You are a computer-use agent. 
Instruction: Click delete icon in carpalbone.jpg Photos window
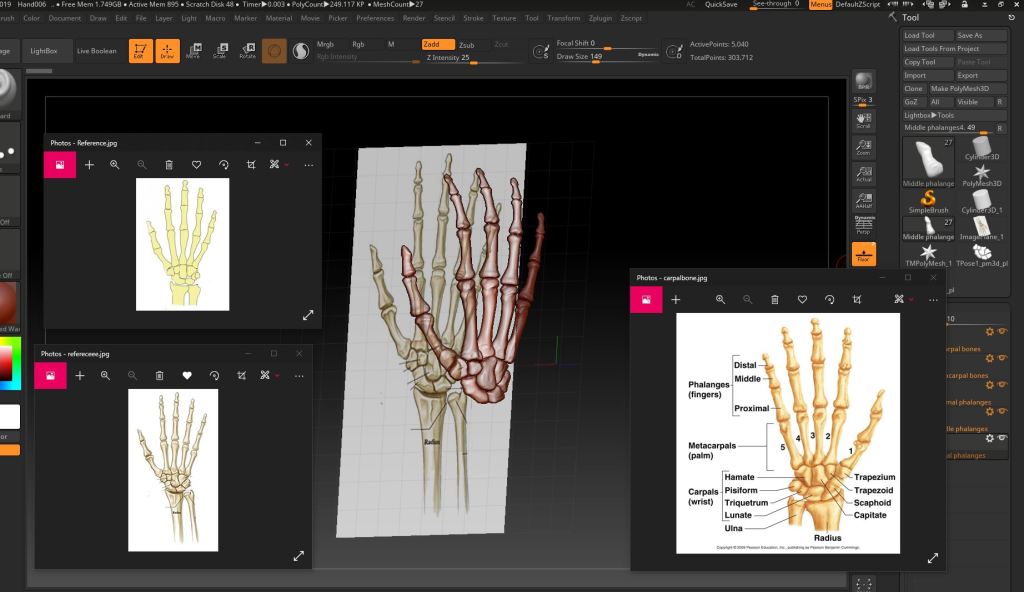(x=775, y=299)
